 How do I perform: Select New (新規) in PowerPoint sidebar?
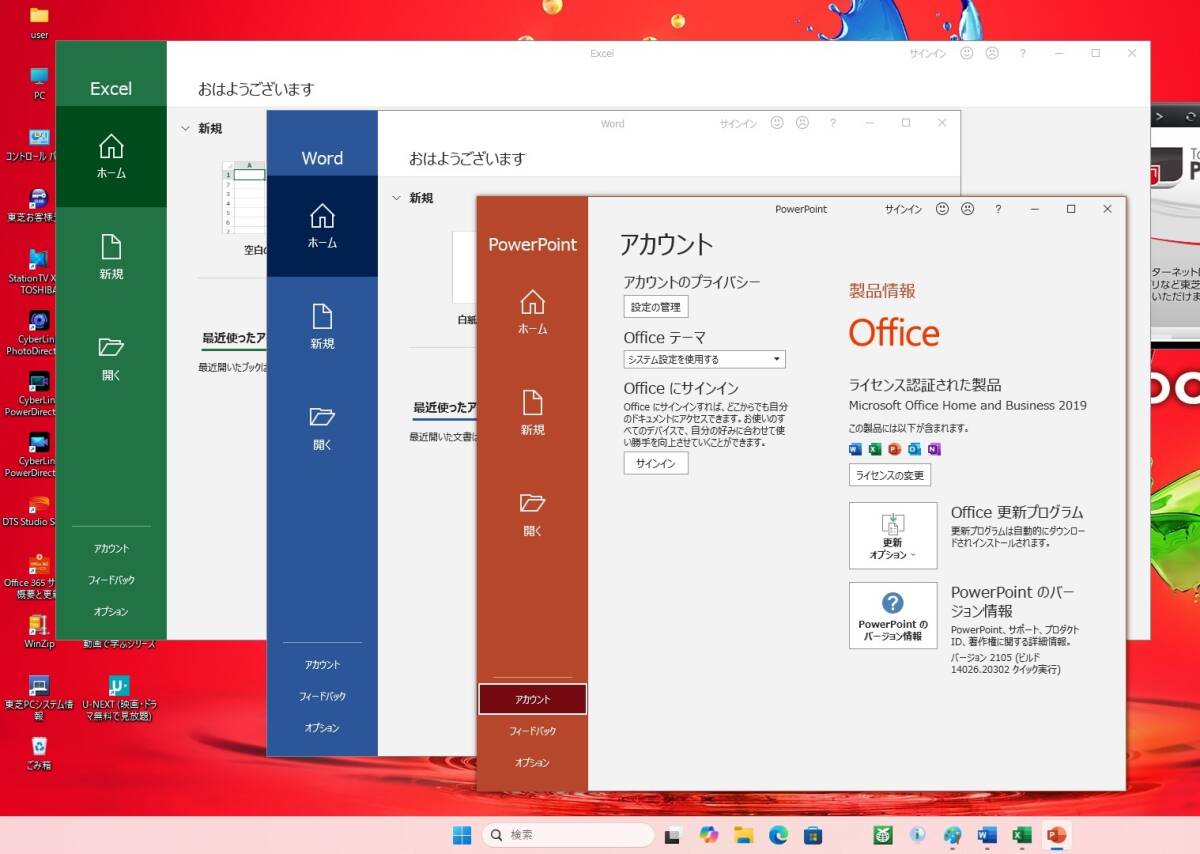(x=532, y=412)
